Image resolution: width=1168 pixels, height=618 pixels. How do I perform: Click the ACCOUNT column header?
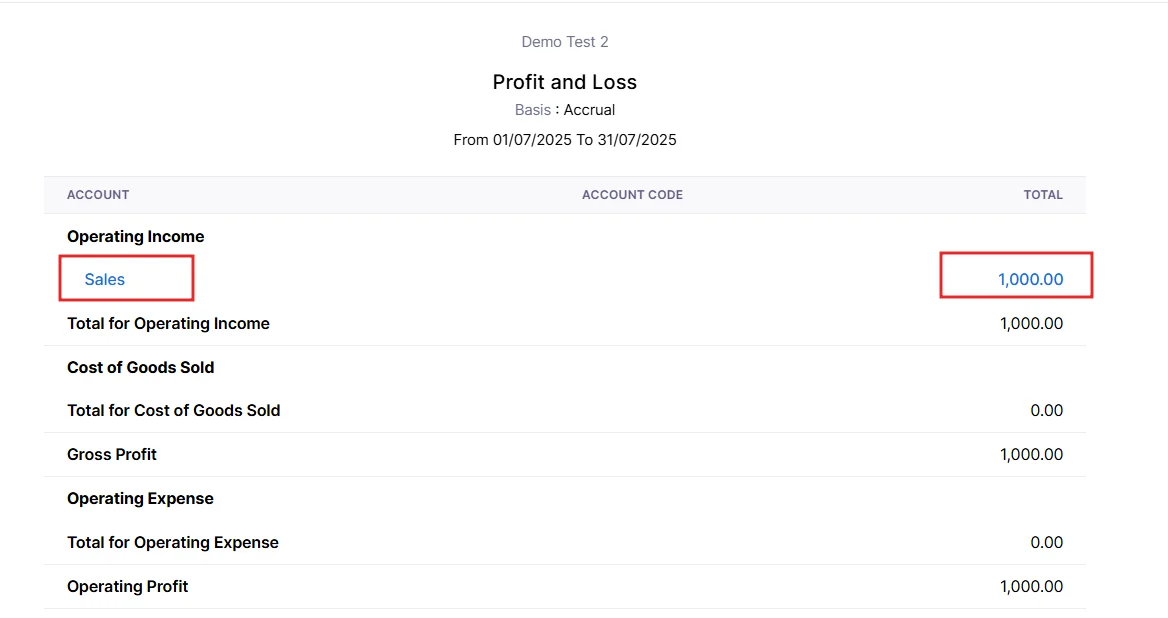point(98,195)
